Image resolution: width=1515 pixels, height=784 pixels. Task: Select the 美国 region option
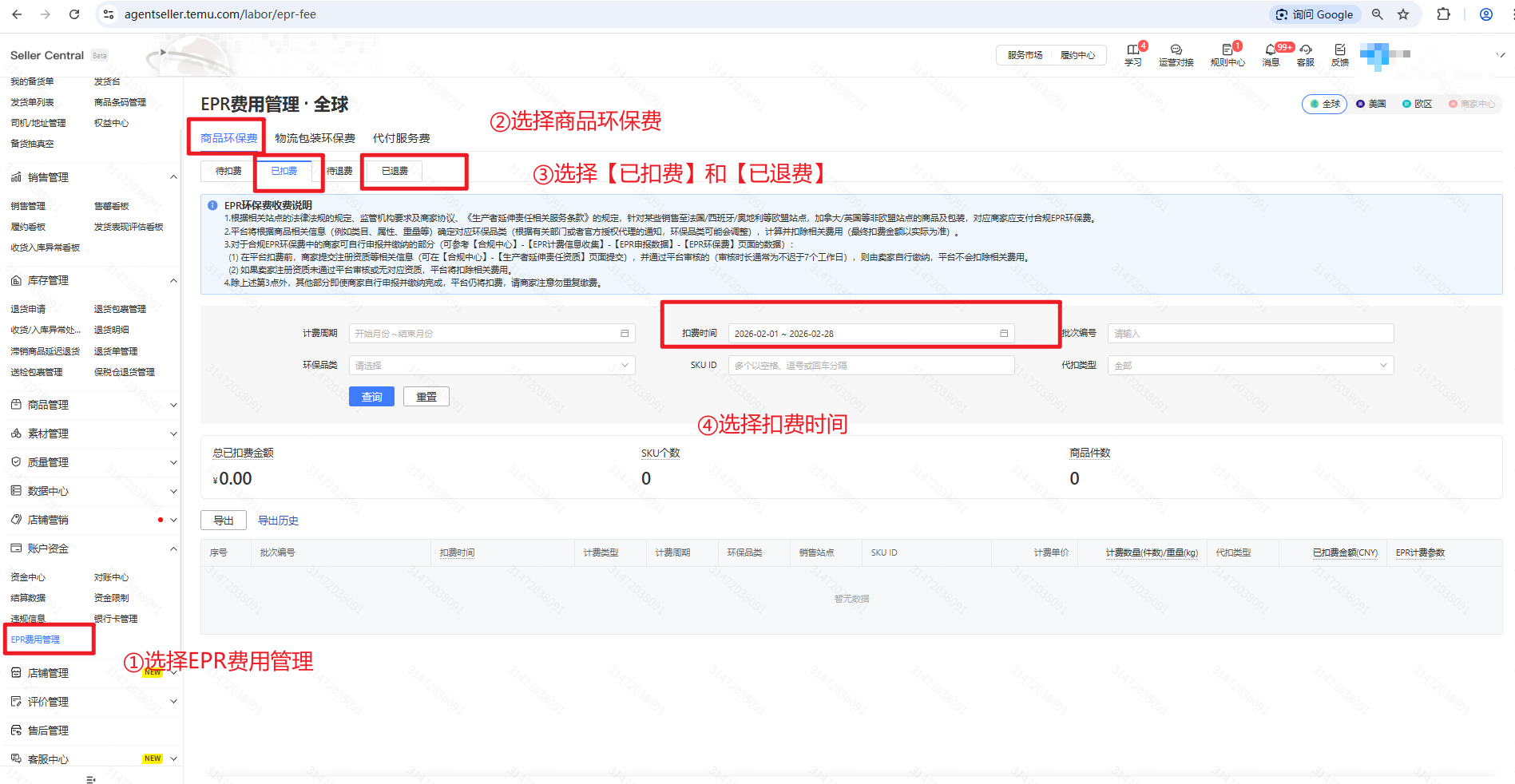[x=1370, y=104]
